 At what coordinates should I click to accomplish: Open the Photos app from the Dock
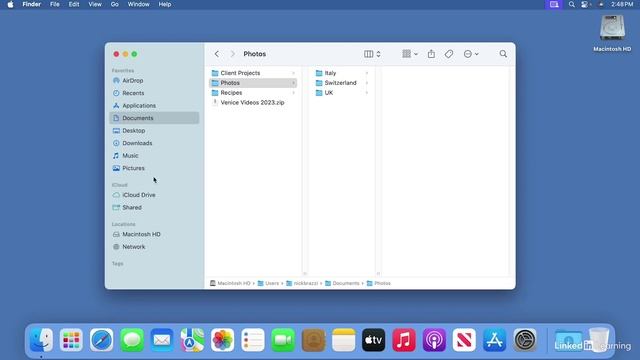(x=222, y=340)
